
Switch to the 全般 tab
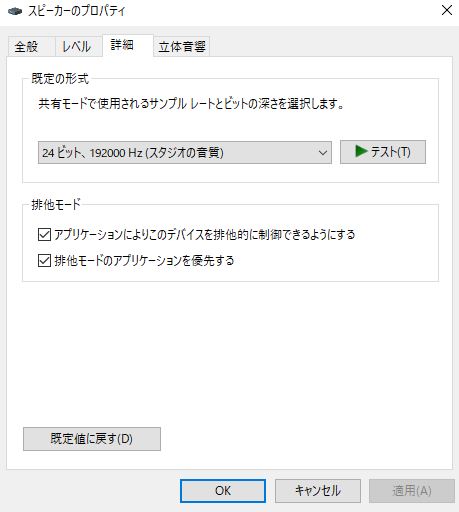pyautogui.click(x=26, y=46)
